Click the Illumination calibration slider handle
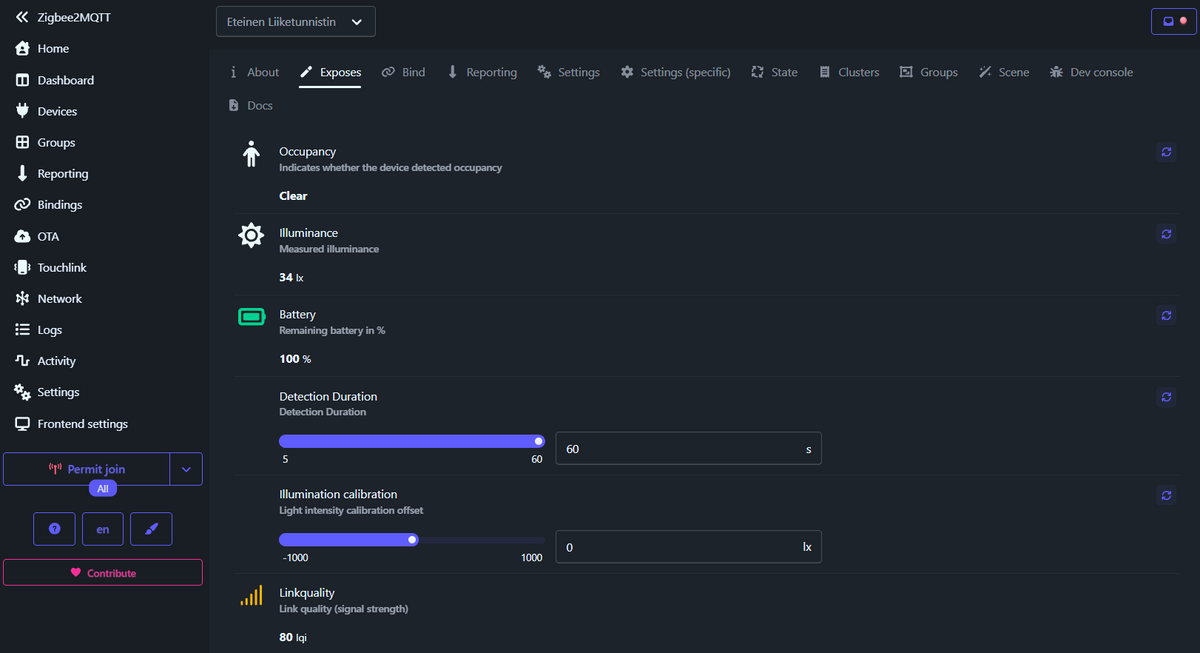 tap(412, 539)
